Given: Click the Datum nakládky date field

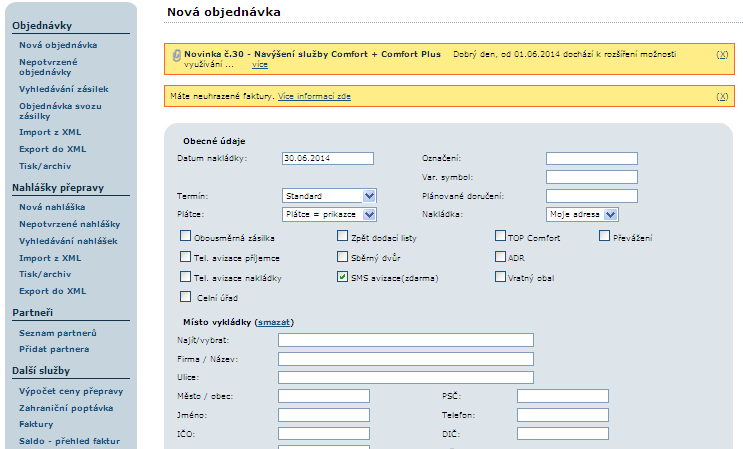Looking at the screenshot, I should (328, 158).
